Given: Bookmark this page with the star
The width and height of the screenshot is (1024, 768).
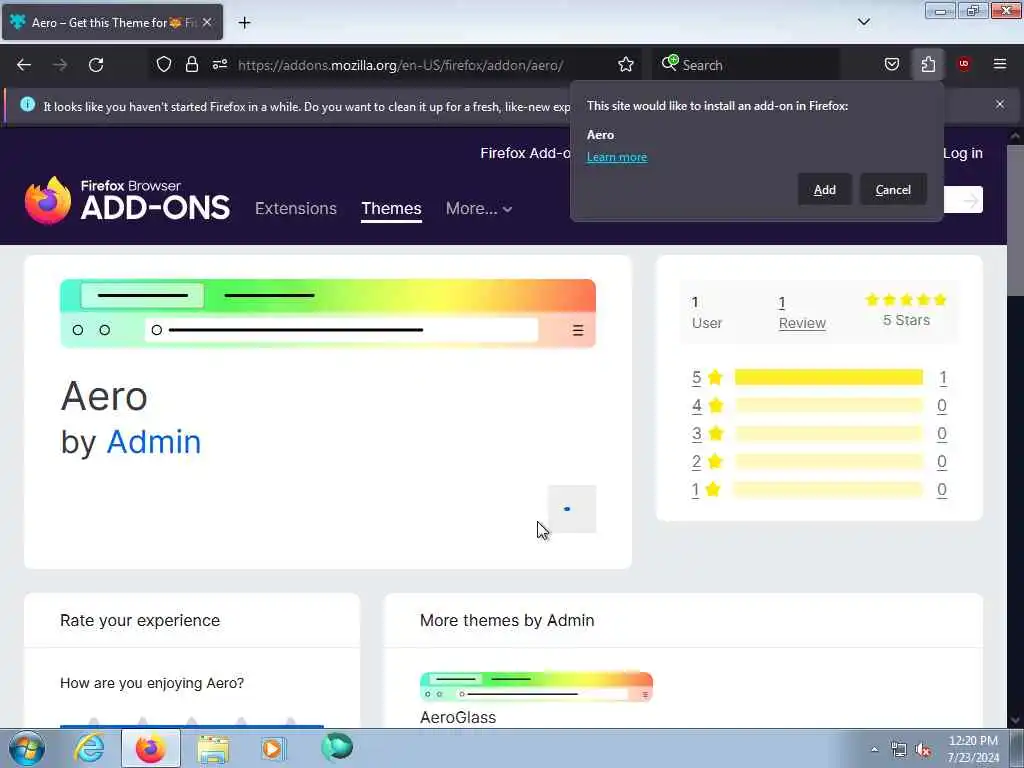Looking at the screenshot, I should pyautogui.click(x=626, y=64).
